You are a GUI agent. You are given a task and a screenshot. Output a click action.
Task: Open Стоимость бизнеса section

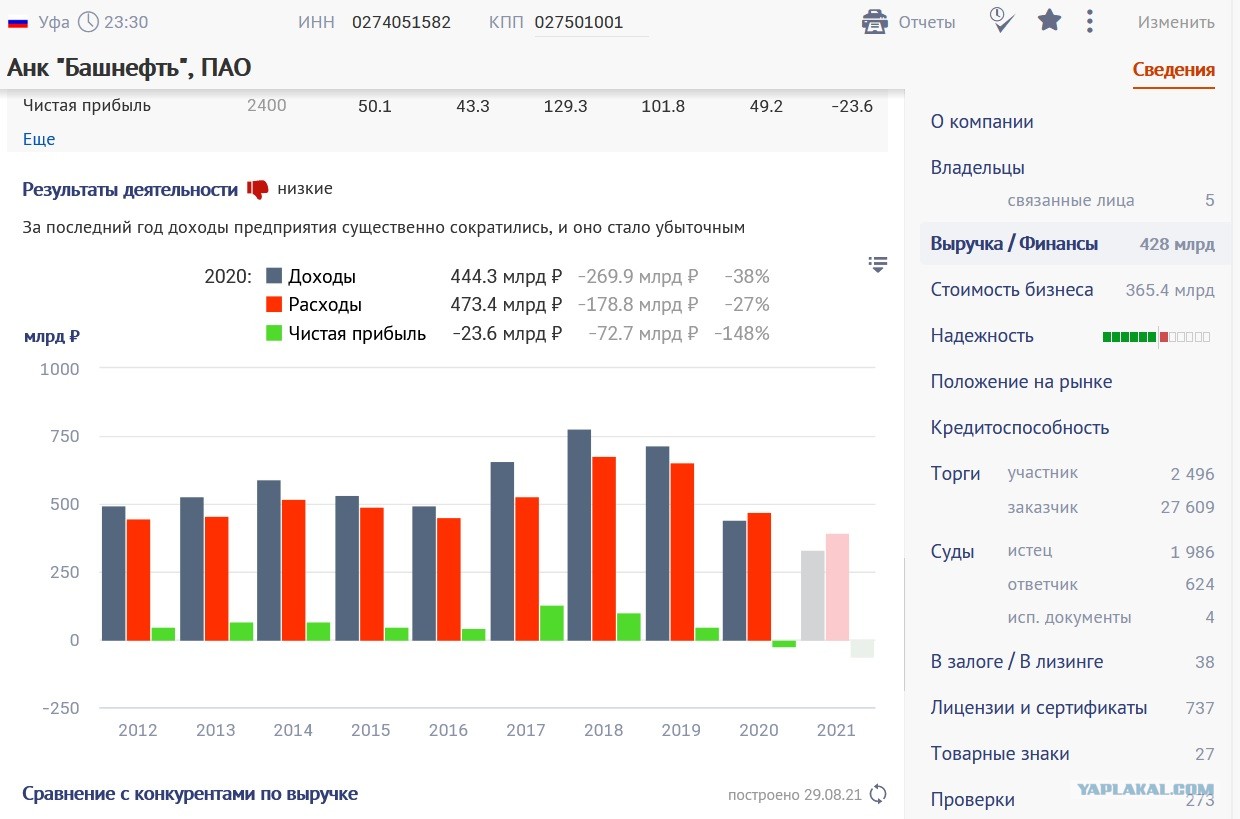click(1071, 290)
